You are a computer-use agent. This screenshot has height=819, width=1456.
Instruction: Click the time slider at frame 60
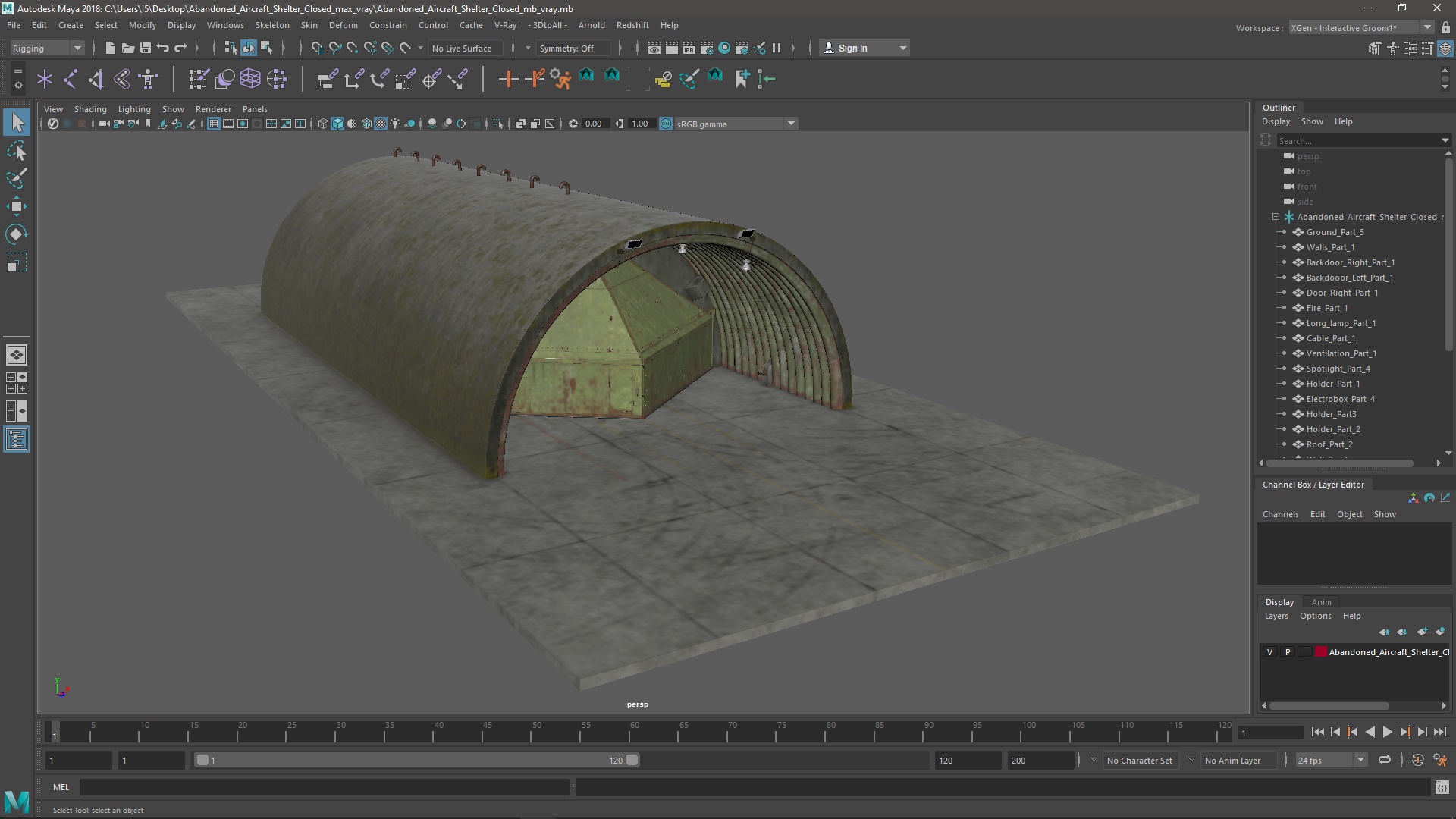pos(635,732)
